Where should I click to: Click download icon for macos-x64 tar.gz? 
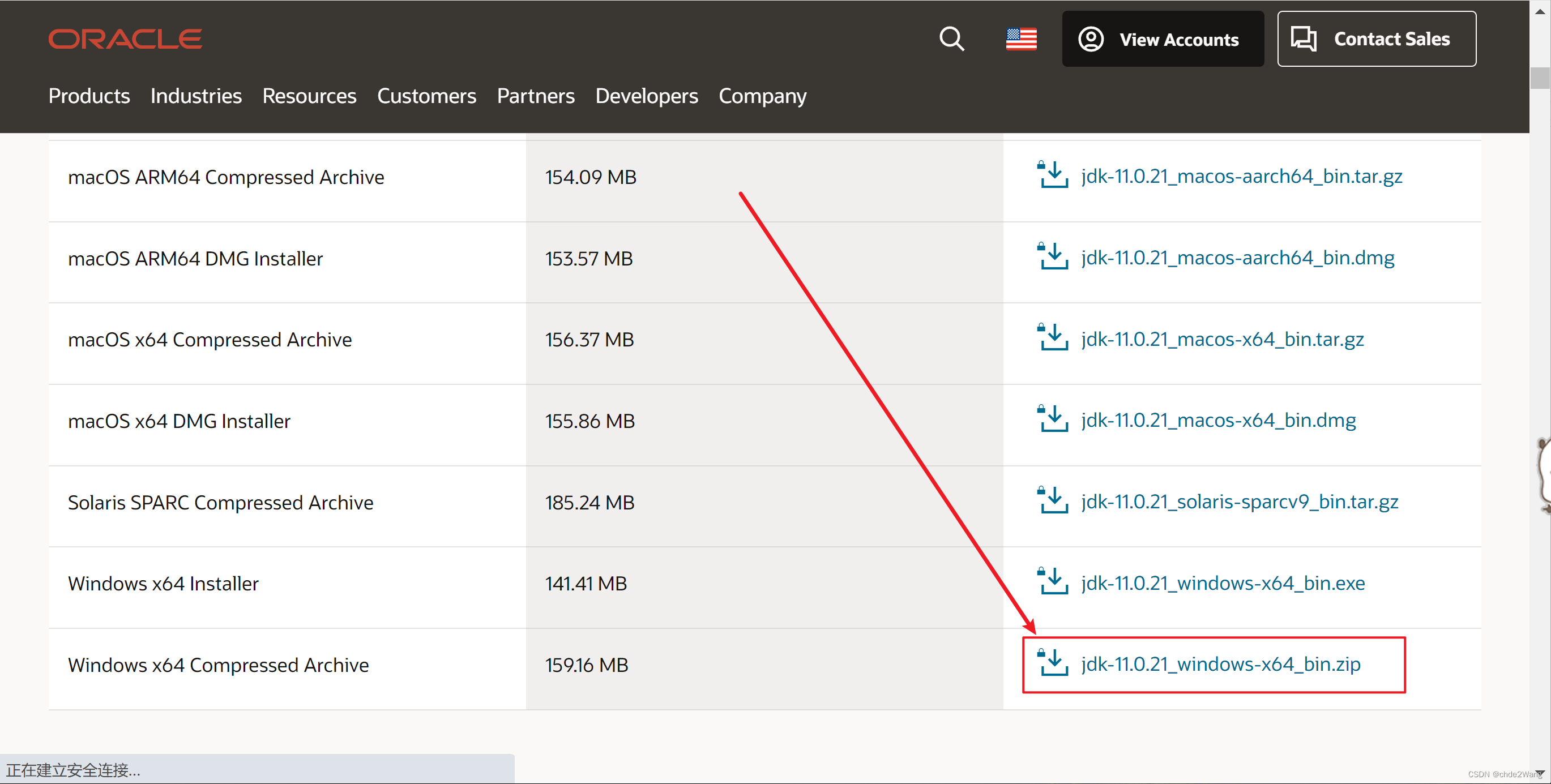[1053, 338]
